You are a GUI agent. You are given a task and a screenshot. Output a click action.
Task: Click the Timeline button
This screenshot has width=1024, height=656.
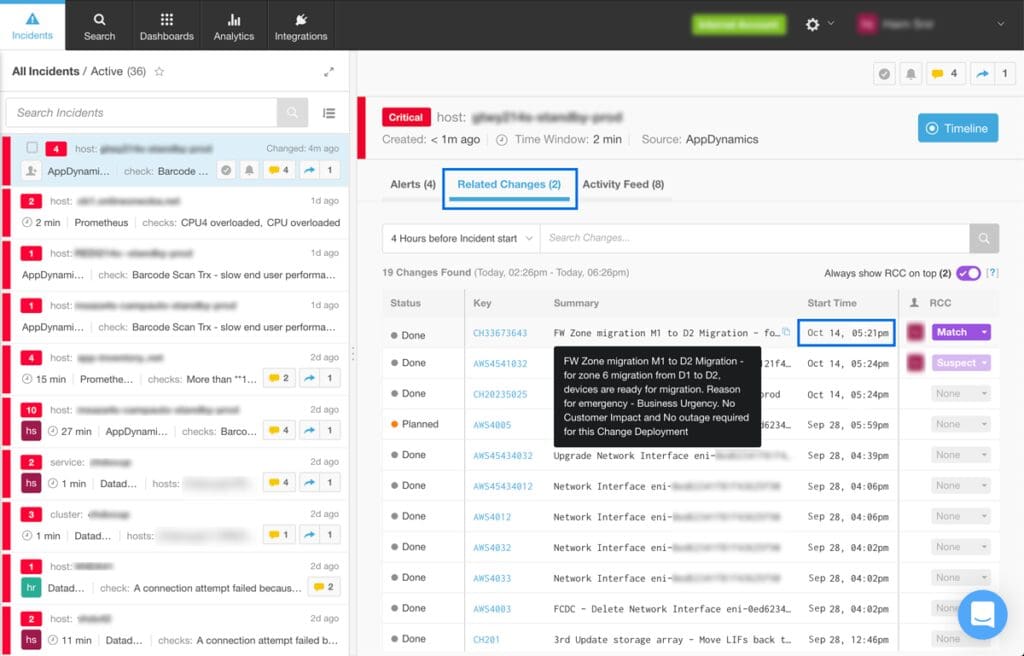click(957, 128)
